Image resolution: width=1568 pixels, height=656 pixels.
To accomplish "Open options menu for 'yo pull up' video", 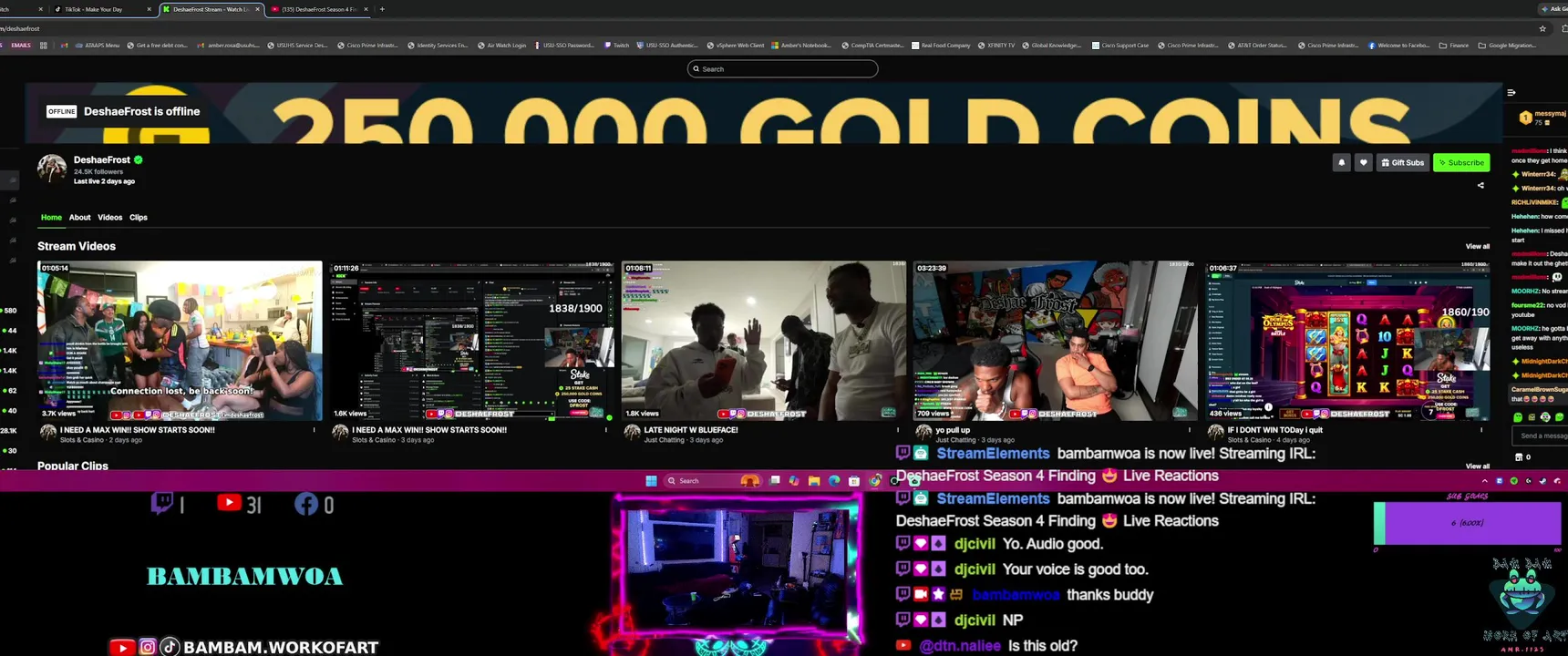I will point(1190,430).
